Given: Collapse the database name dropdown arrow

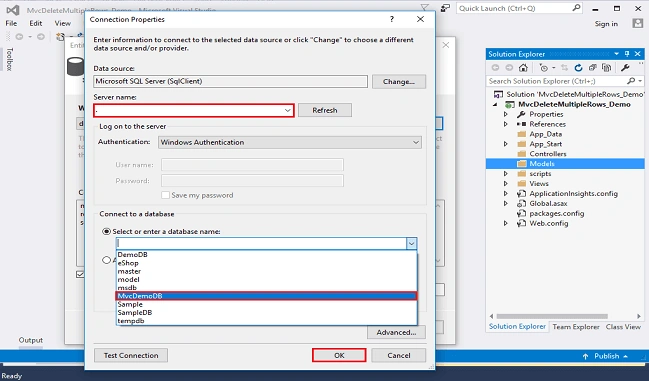Looking at the screenshot, I should click(411, 244).
